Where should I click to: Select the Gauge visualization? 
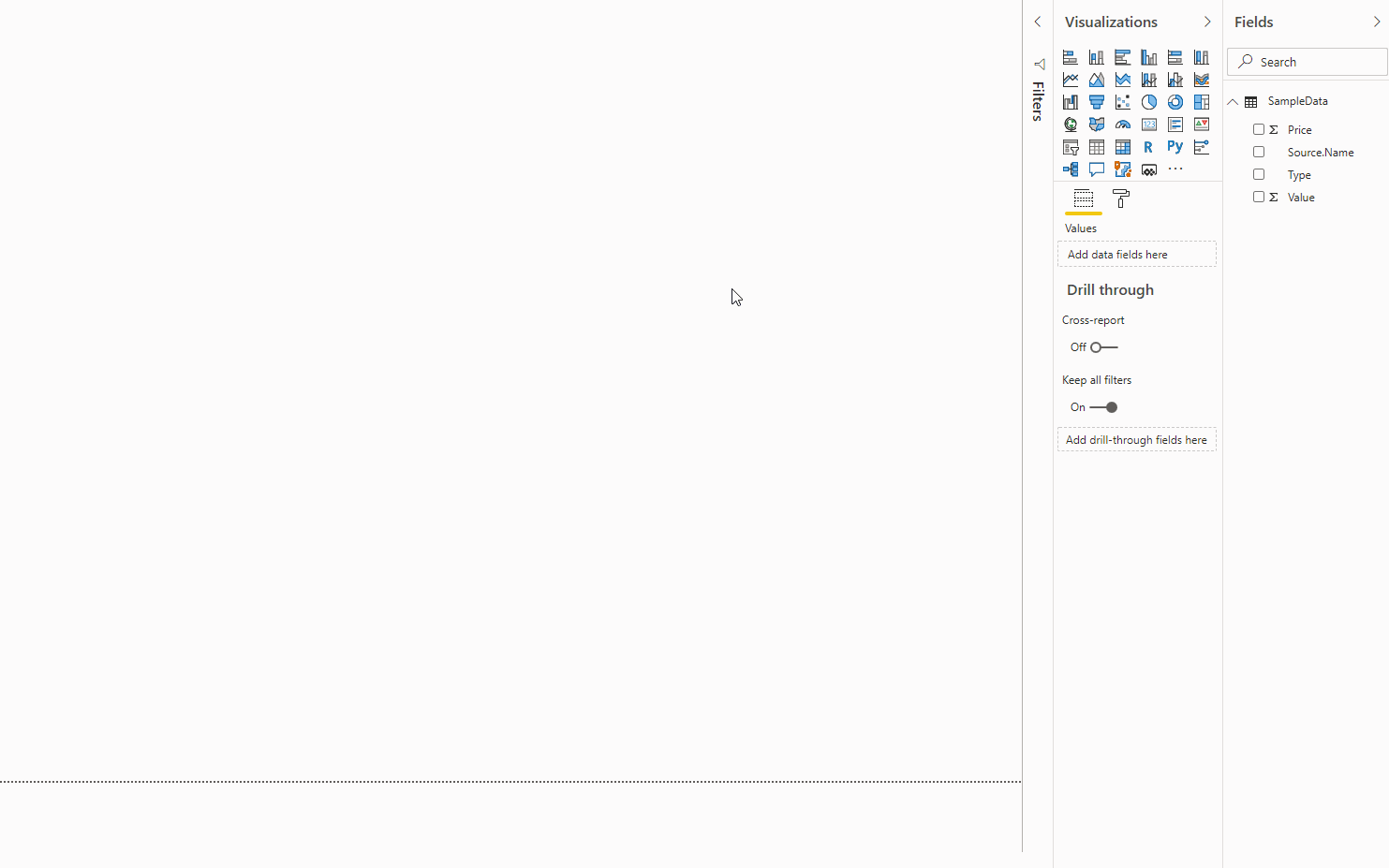coord(1122,124)
